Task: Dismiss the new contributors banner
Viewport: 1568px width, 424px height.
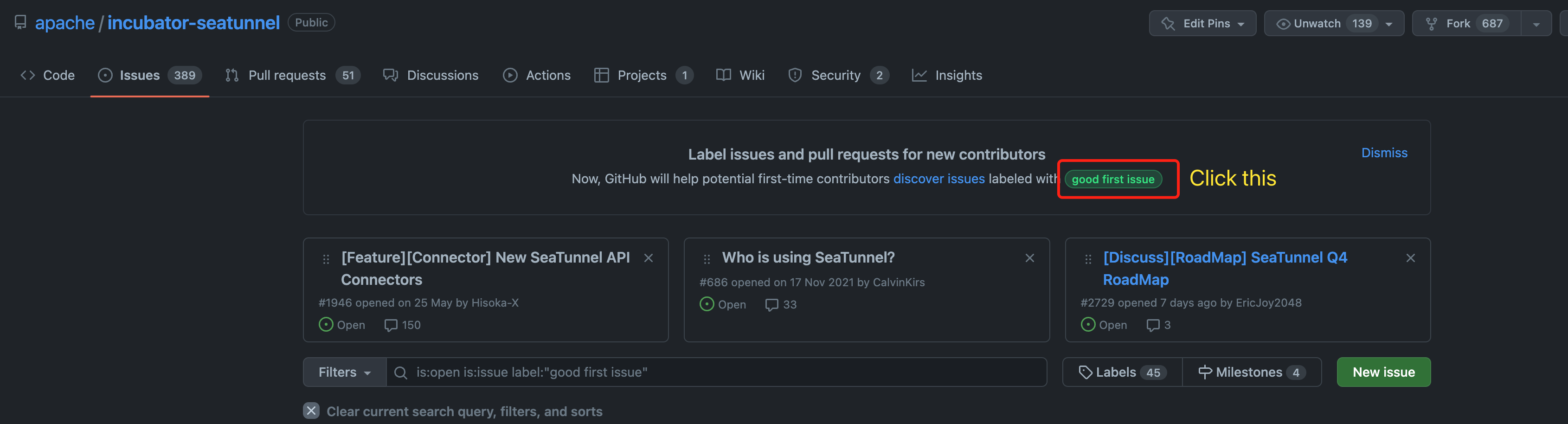Action: (1384, 153)
